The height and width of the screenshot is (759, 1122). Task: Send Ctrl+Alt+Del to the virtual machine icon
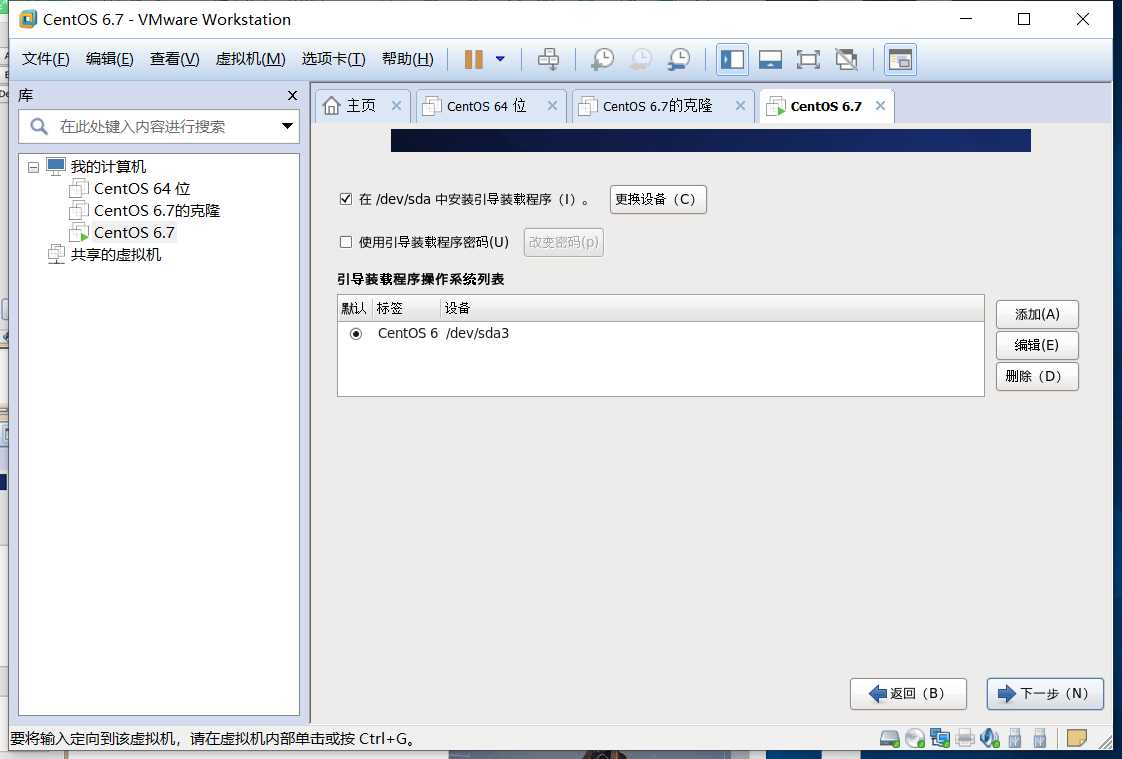[x=549, y=59]
